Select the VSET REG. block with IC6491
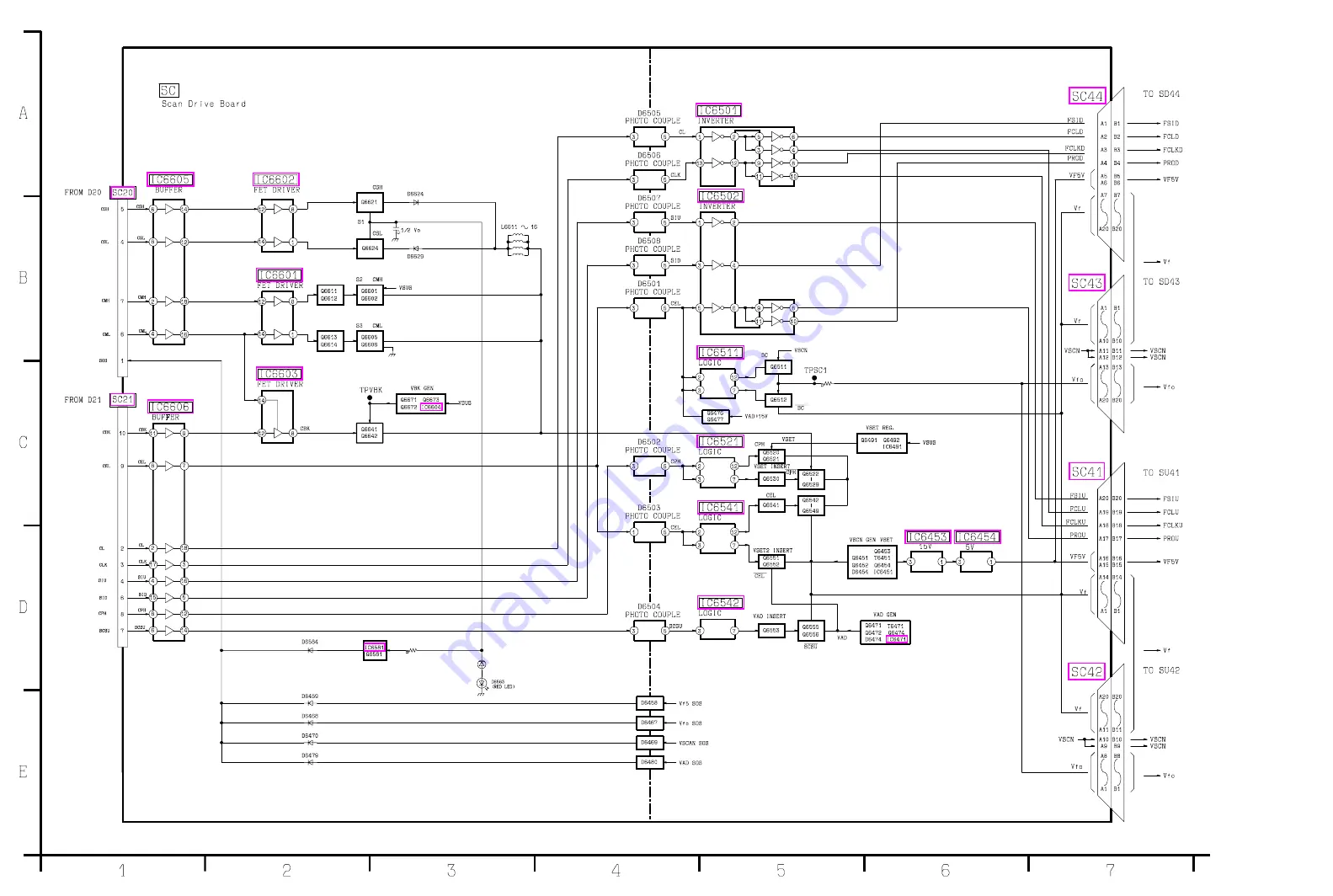The width and height of the screenshot is (1333, 896). [882, 443]
